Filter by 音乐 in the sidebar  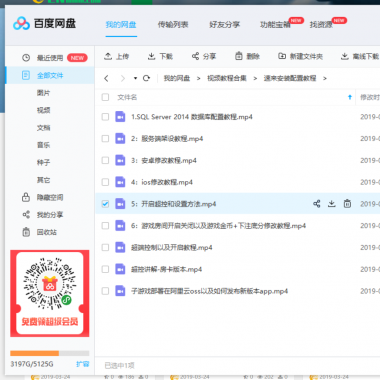click(x=43, y=145)
